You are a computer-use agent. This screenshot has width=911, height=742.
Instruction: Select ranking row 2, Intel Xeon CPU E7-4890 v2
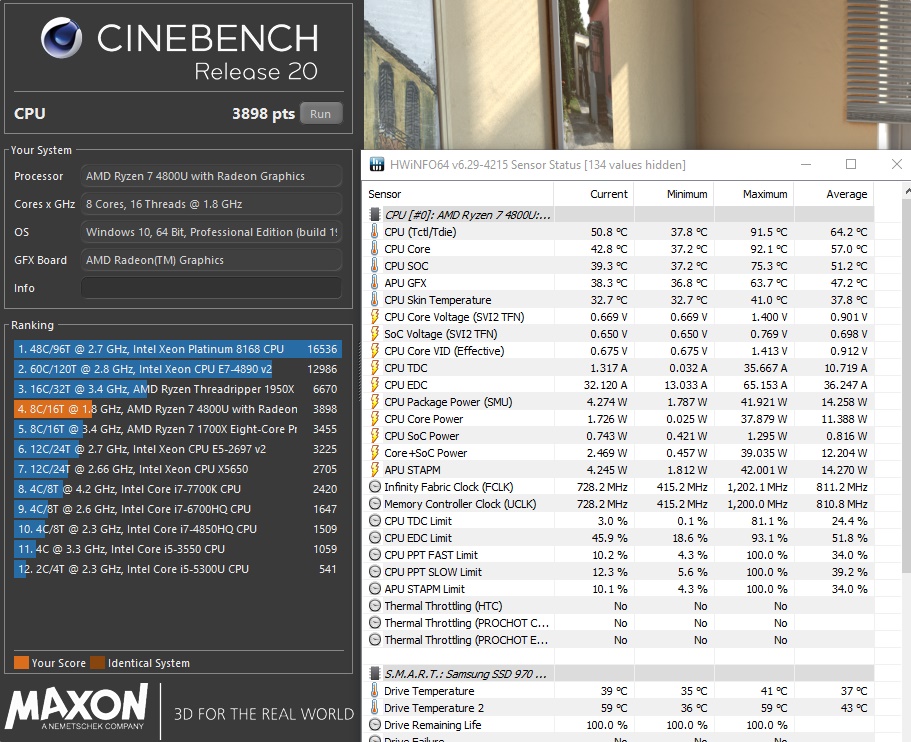[177, 369]
